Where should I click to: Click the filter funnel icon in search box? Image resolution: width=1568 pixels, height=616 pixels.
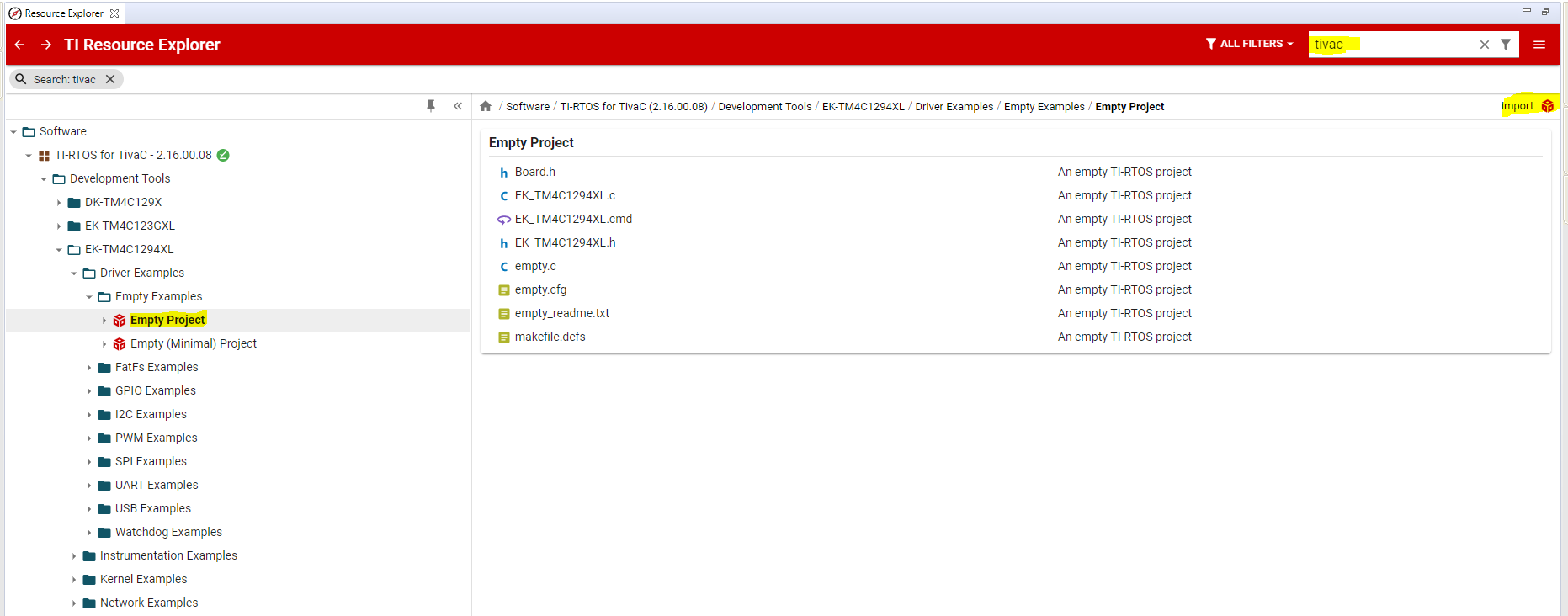click(x=1506, y=45)
